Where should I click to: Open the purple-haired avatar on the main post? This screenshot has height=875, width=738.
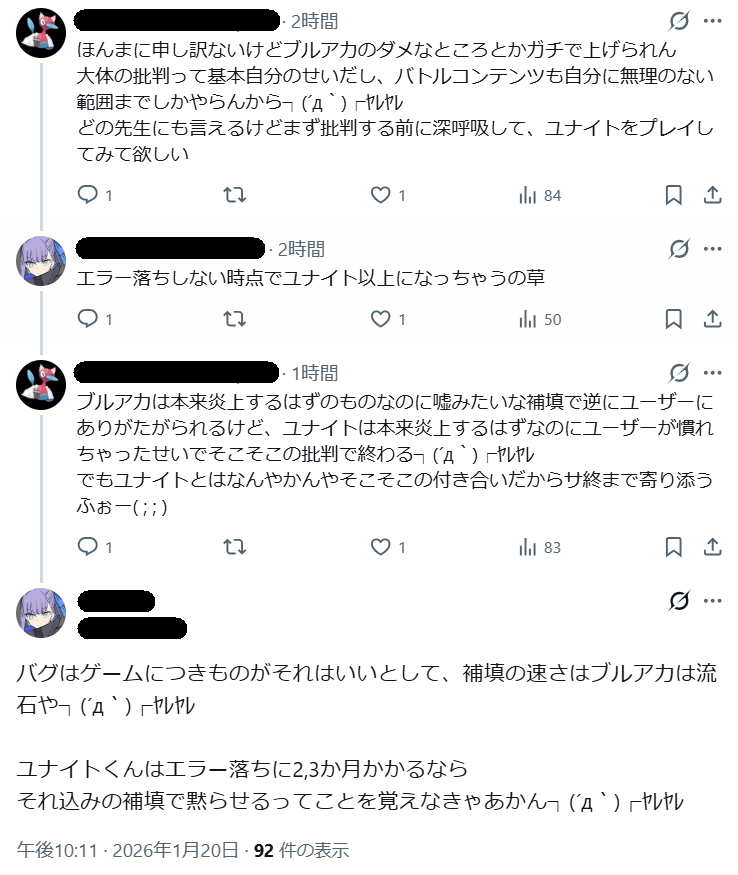click(x=42, y=613)
